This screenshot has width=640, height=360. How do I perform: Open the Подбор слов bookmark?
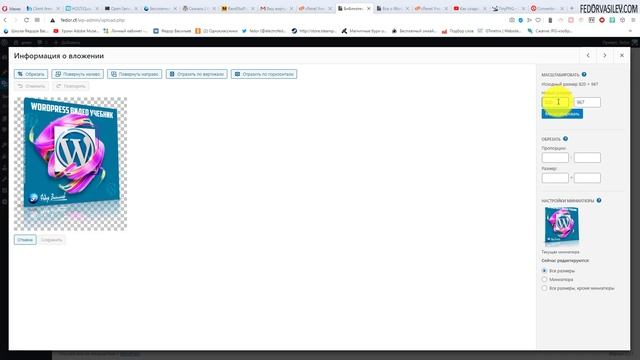458,31
